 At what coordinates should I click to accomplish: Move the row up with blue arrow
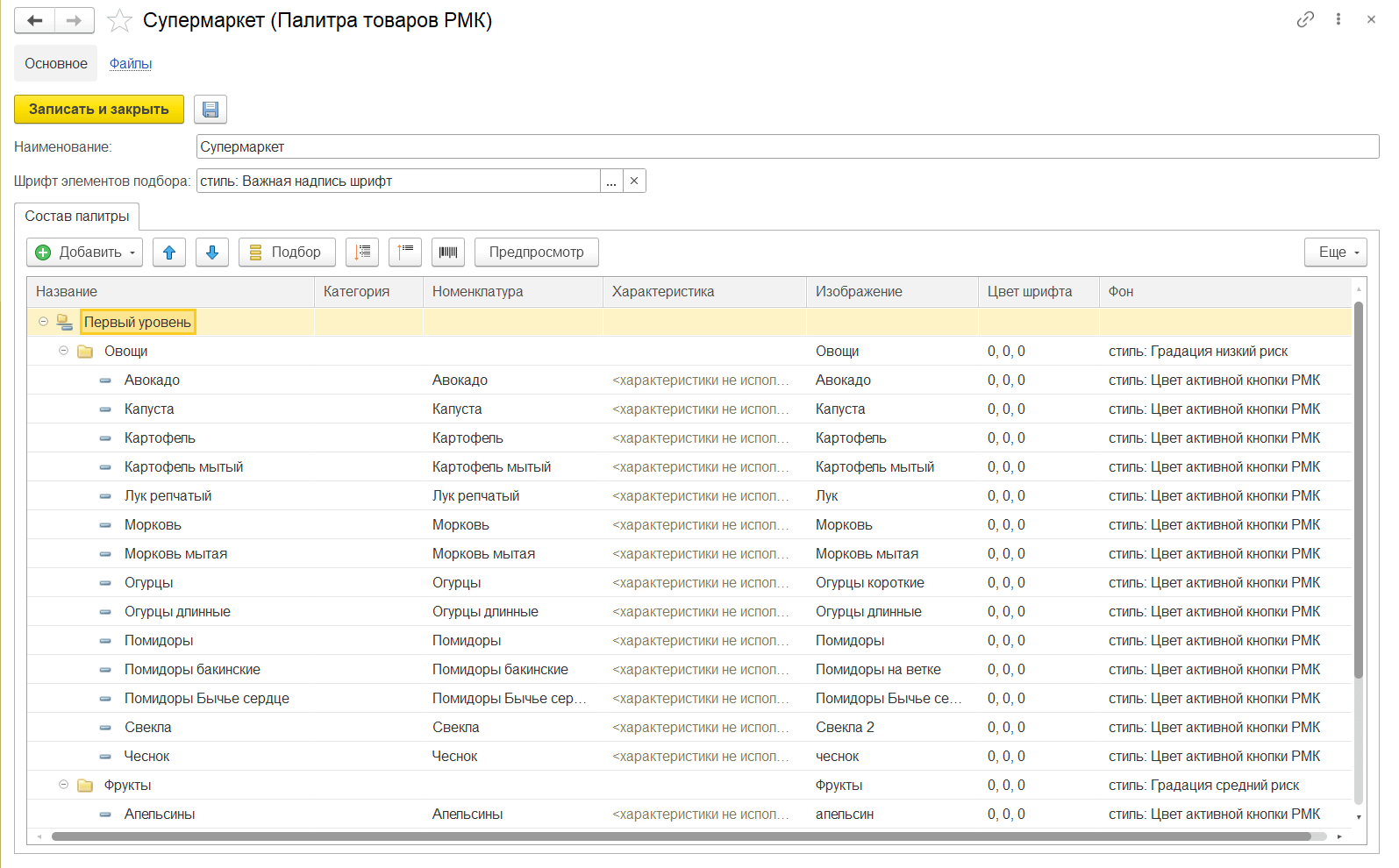[169, 253]
